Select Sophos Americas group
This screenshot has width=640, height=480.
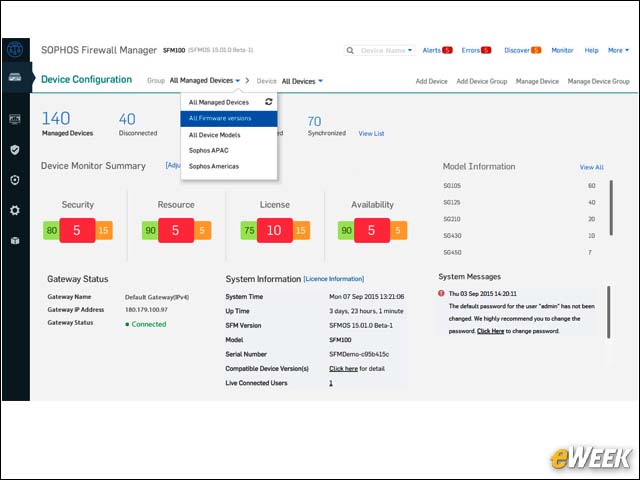point(229,166)
